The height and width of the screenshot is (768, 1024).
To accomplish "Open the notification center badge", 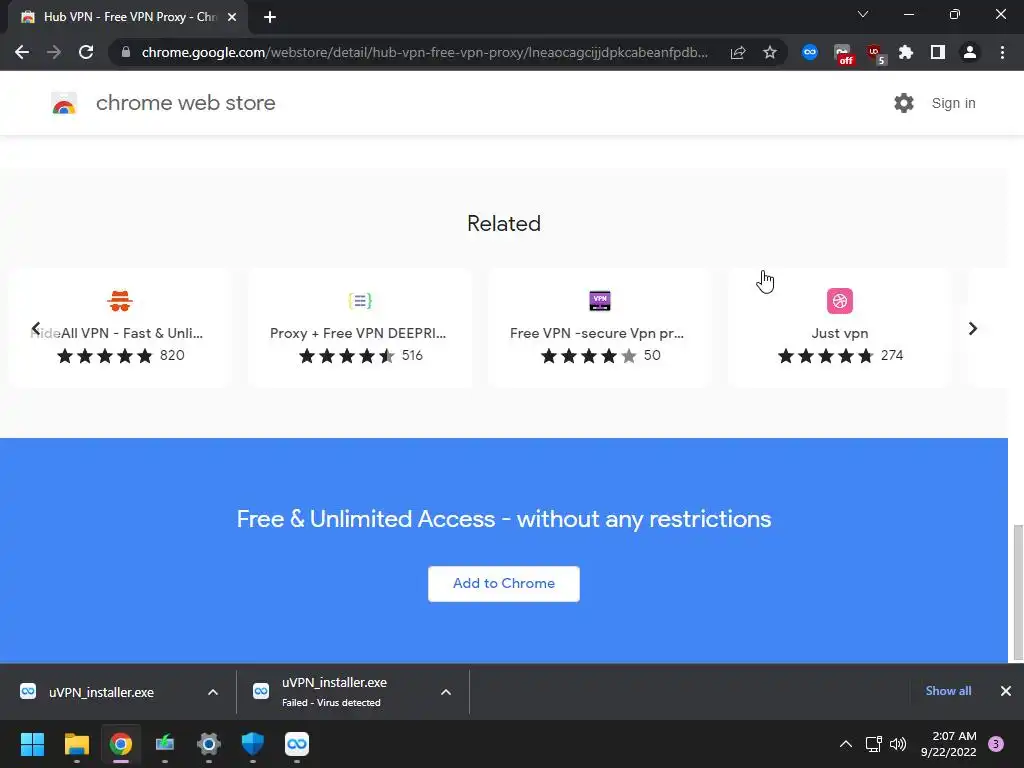I will pos(996,744).
